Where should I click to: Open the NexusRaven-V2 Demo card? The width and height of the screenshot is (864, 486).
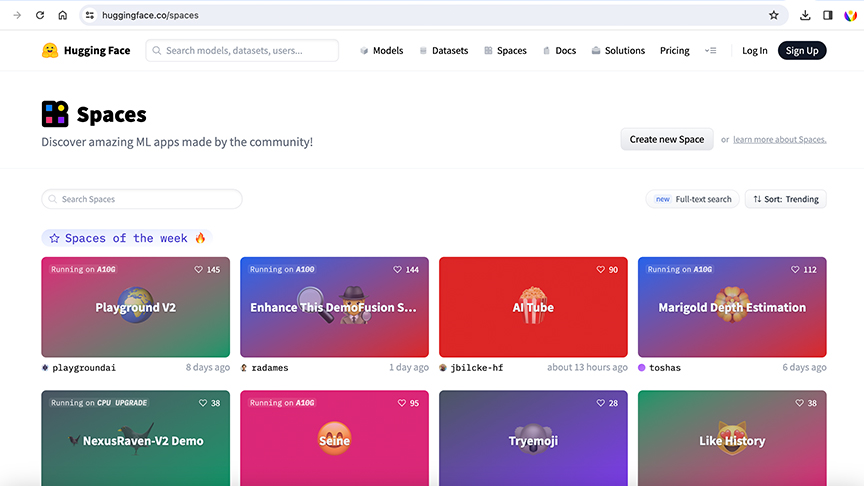[136, 439]
